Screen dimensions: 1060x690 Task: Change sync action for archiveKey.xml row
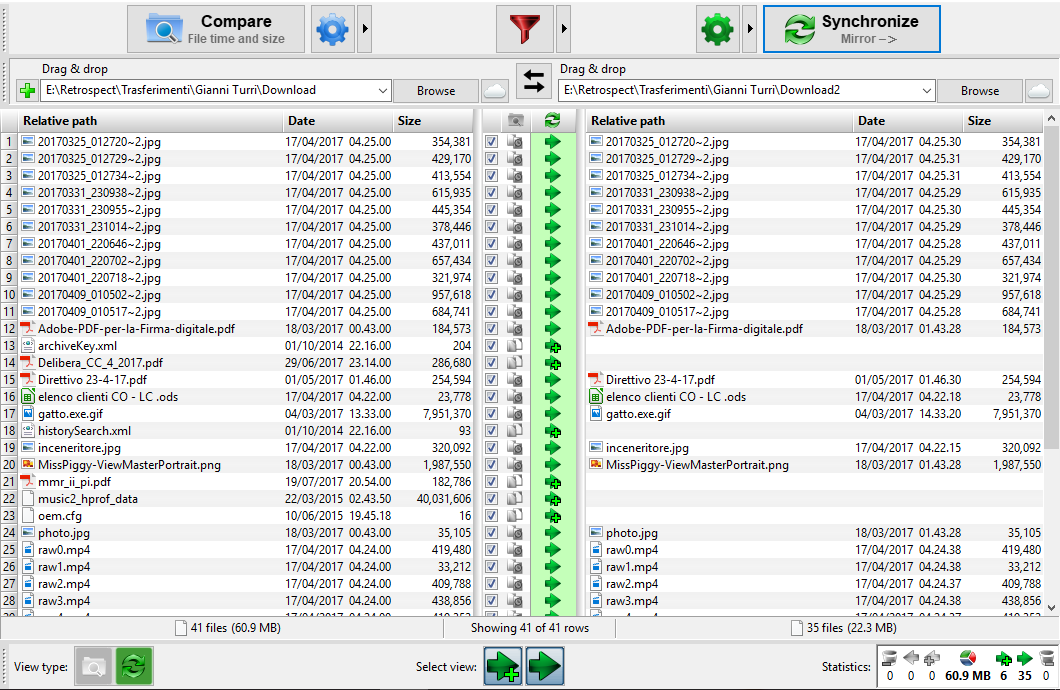pyautogui.click(x=554, y=346)
